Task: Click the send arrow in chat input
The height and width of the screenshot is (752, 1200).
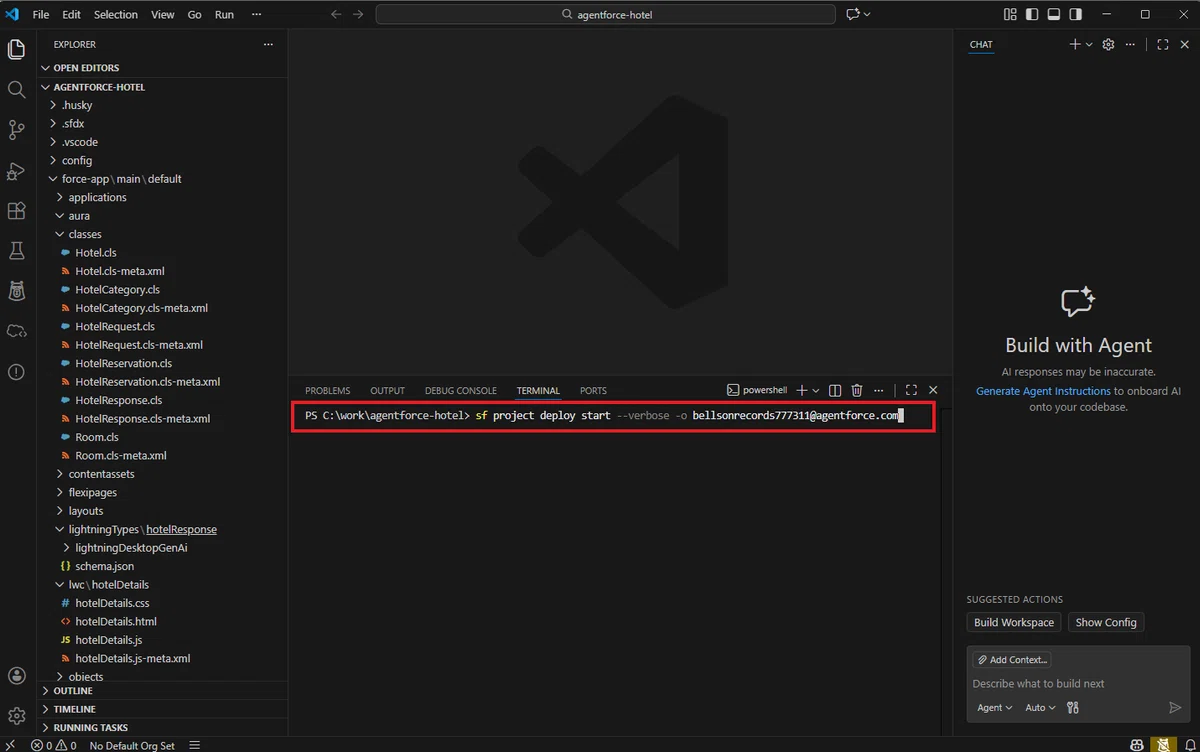Action: [1175, 707]
